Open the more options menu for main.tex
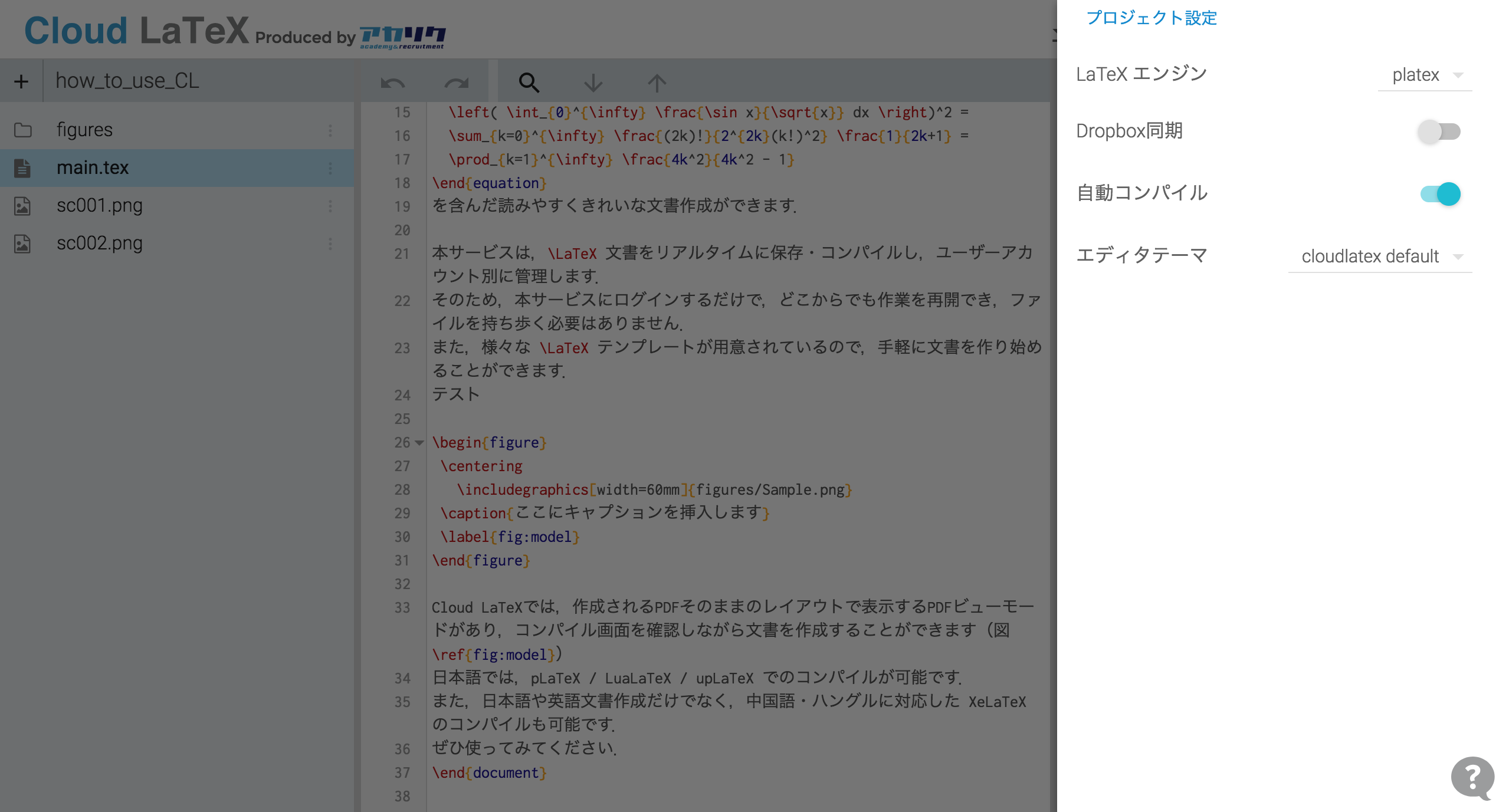The width and height of the screenshot is (1509, 812). point(330,168)
